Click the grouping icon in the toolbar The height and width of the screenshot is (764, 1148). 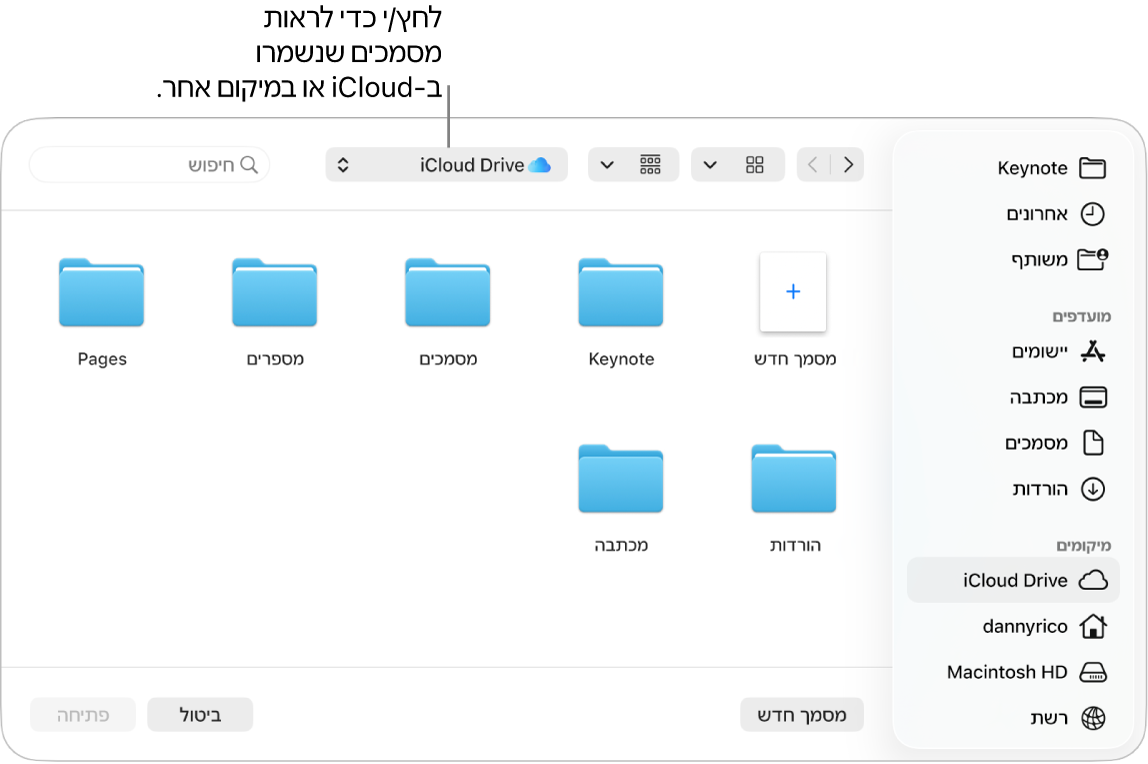coord(650,165)
